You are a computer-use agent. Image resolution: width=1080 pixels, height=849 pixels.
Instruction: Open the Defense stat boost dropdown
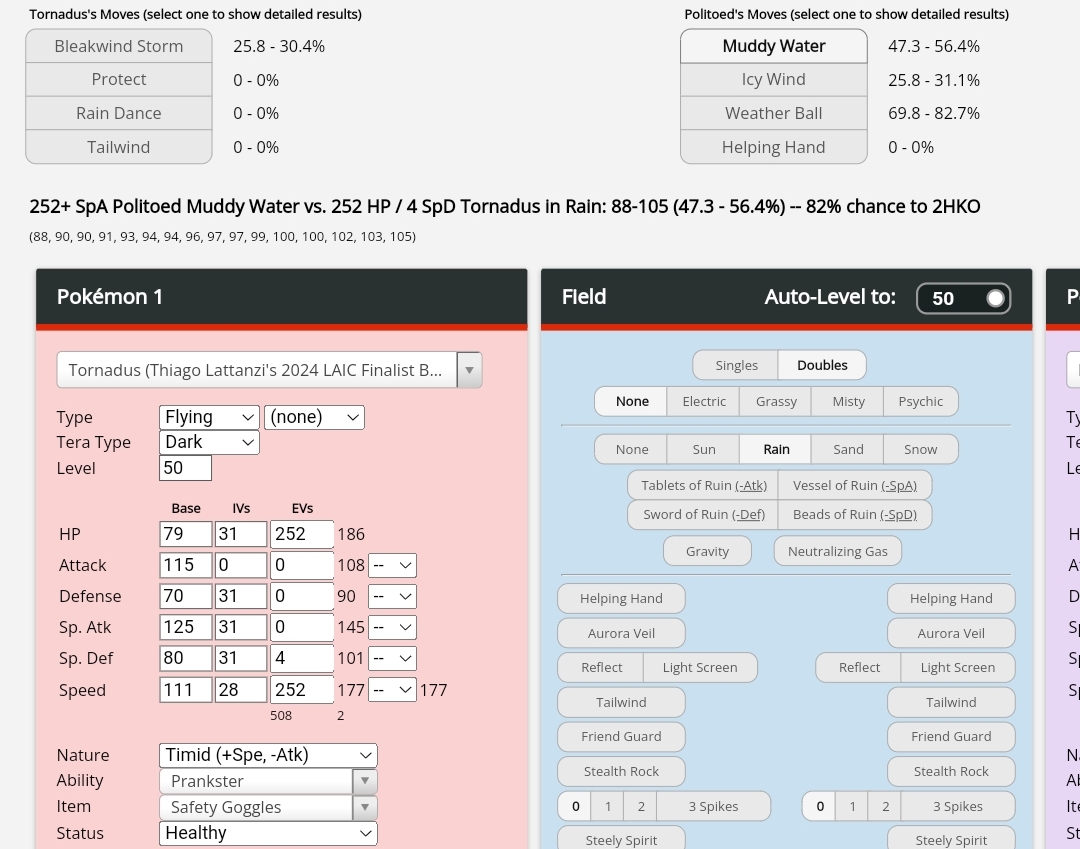(393, 596)
